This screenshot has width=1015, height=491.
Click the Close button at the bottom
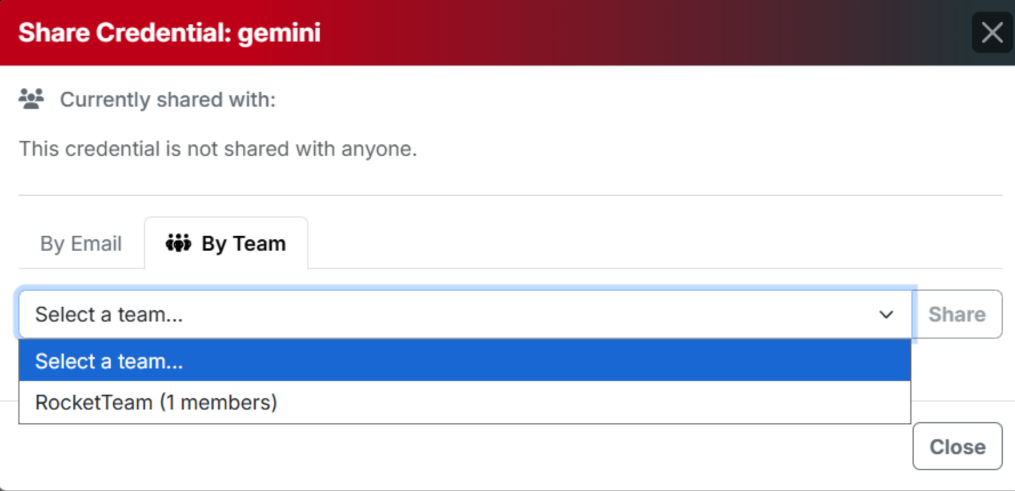(957, 447)
